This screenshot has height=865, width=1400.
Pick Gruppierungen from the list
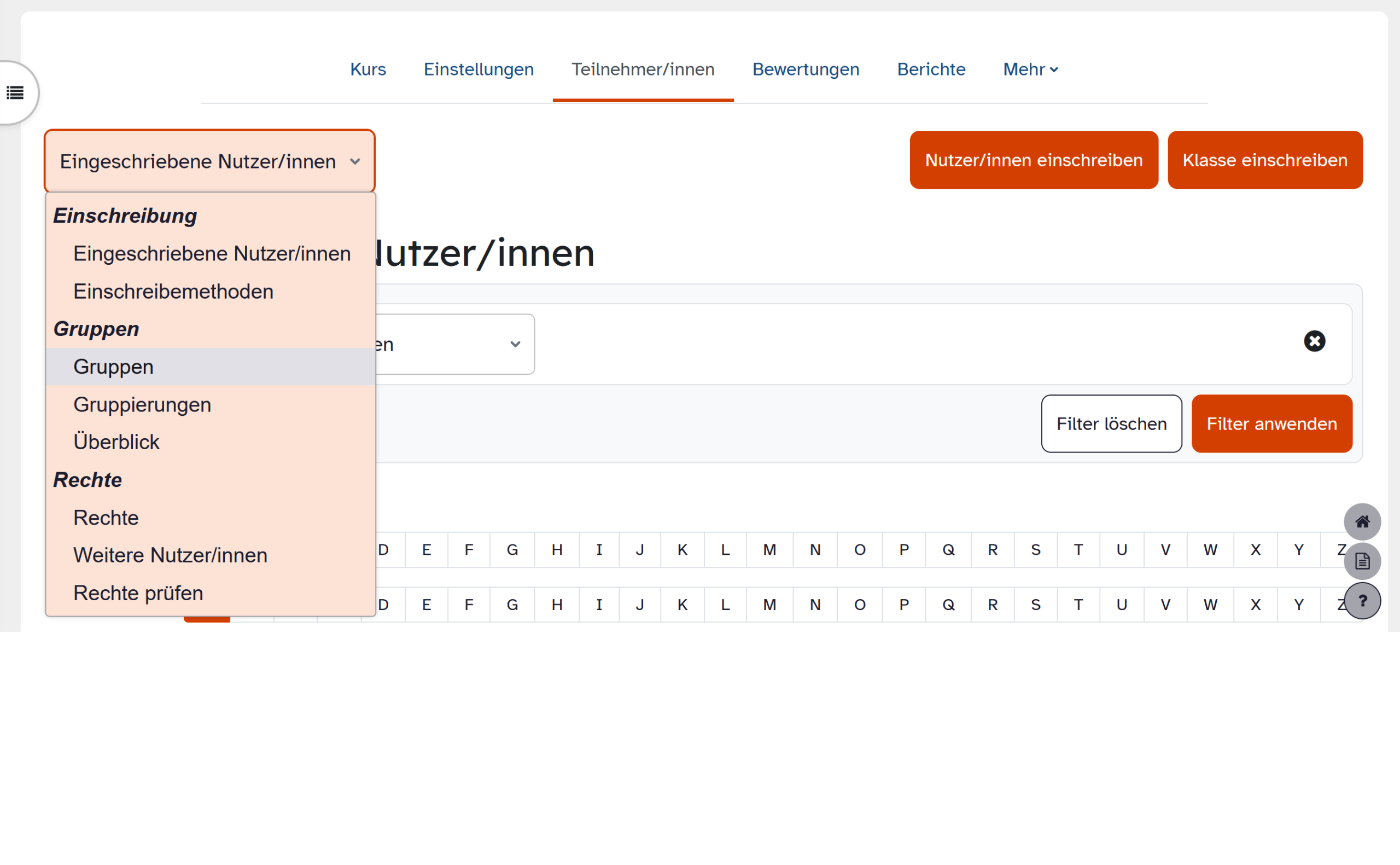coord(142,404)
